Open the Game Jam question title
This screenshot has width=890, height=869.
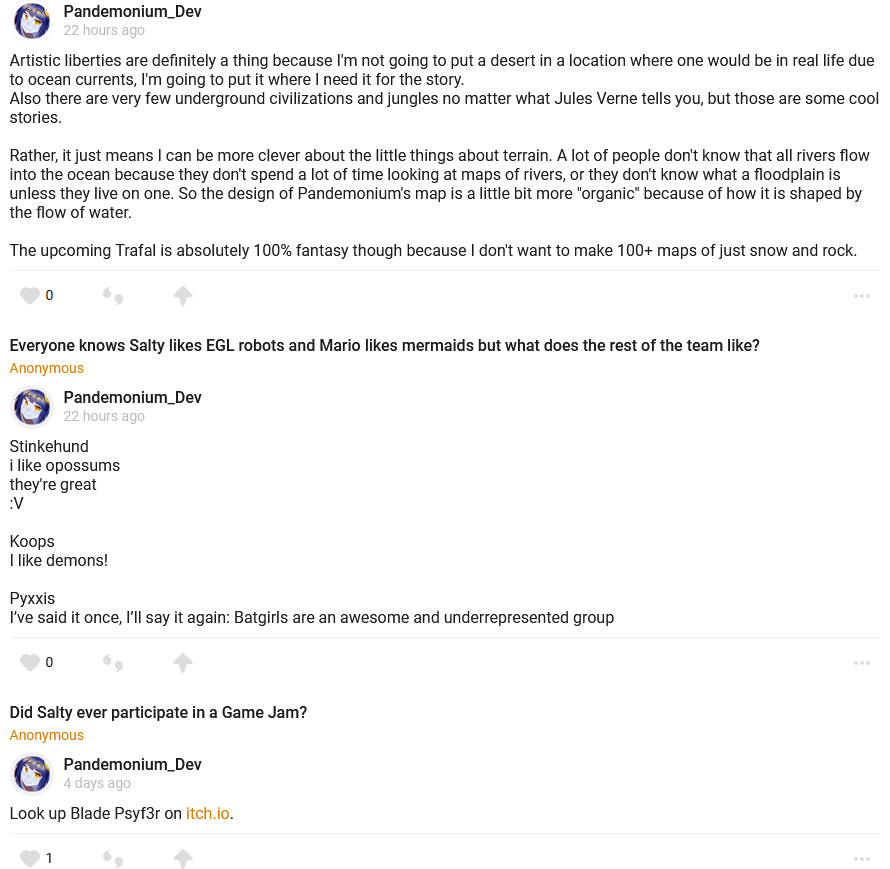(158, 712)
